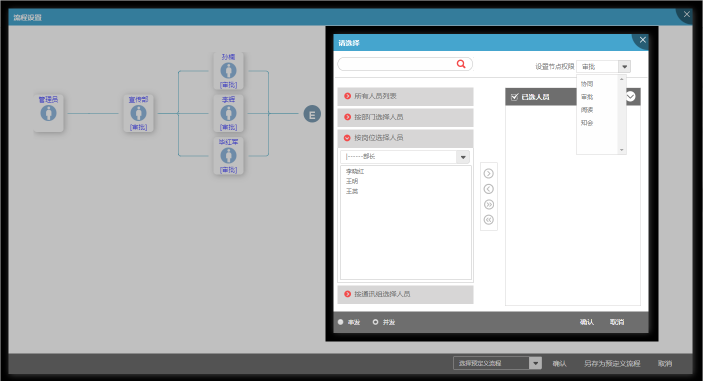Select the 串发 radio button
703x381 pixels.
tap(341, 322)
